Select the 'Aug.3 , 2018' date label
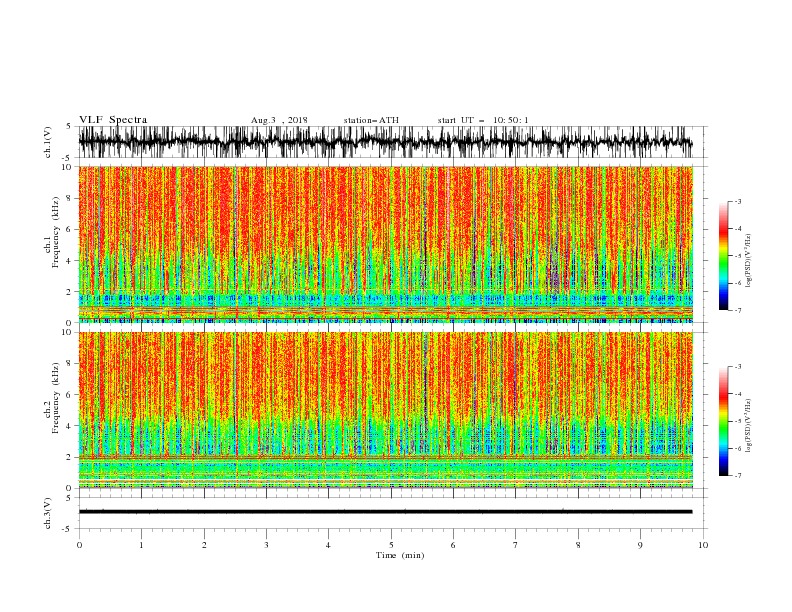This screenshot has width=792, height=612. tap(279, 120)
